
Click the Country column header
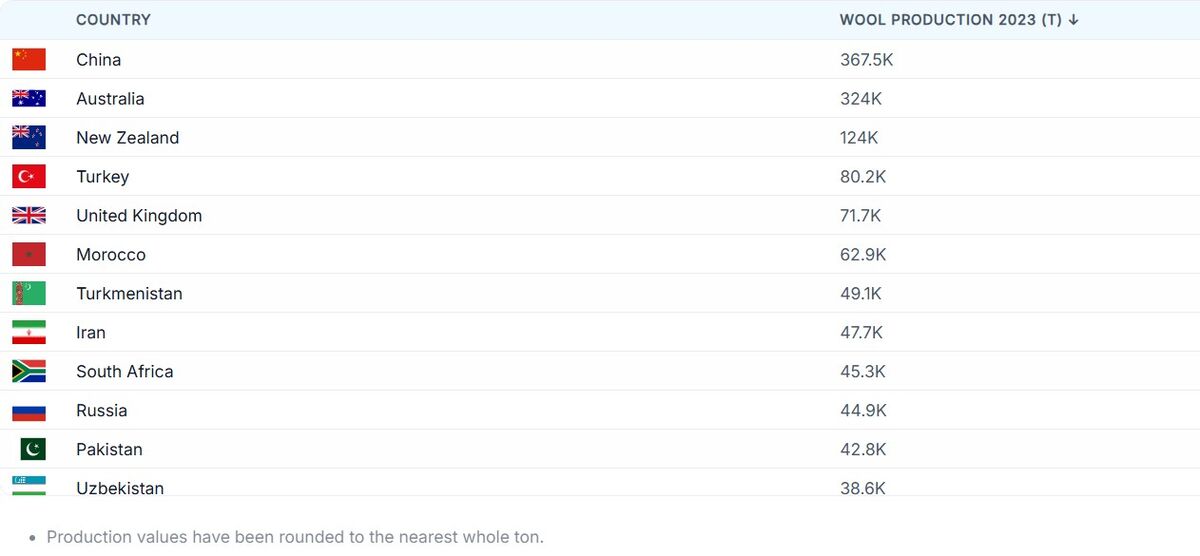pyautogui.click(x=113, y=20)
